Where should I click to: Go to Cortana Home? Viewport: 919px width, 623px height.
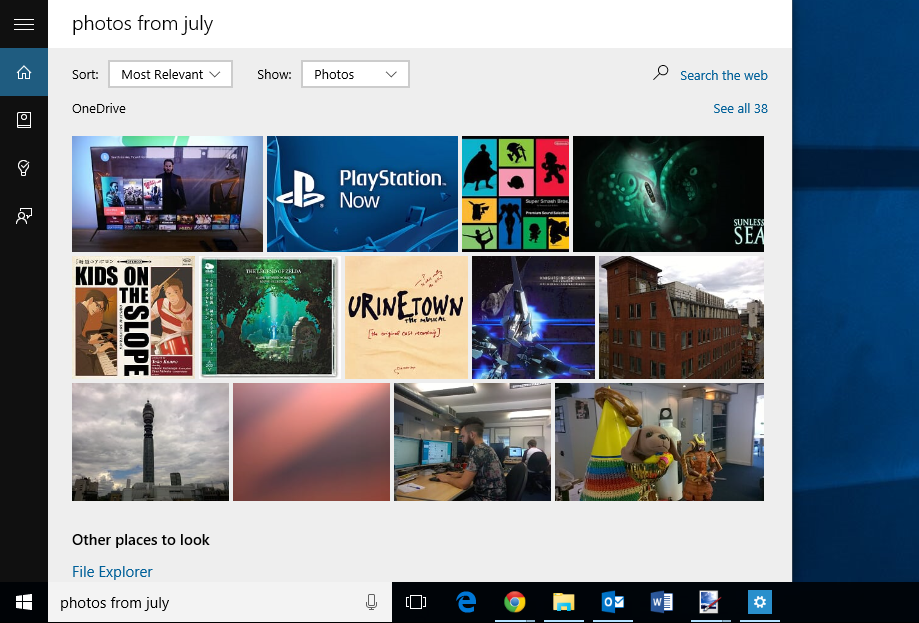(23, 72)
